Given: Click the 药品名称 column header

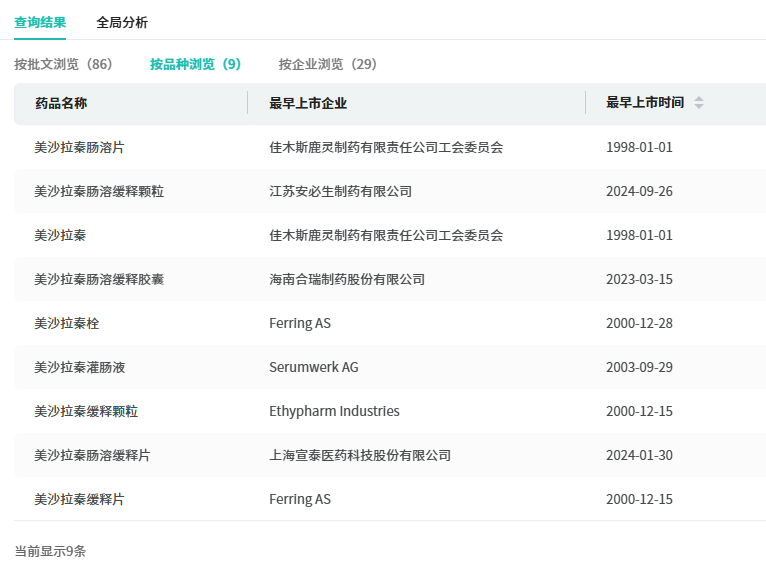Looking at the screenshot, I should coord(61,103).
